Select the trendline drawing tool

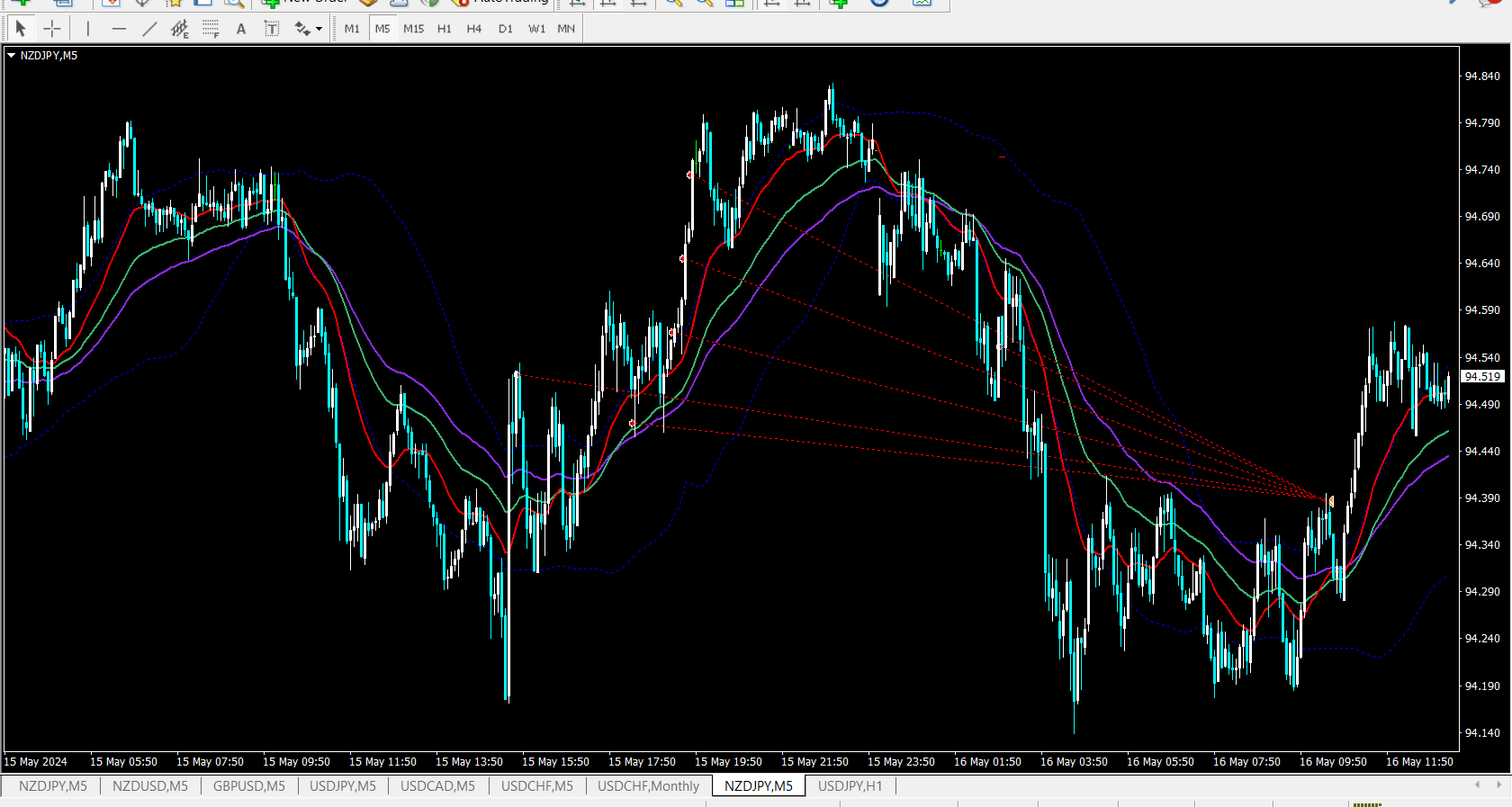(149, 29)
